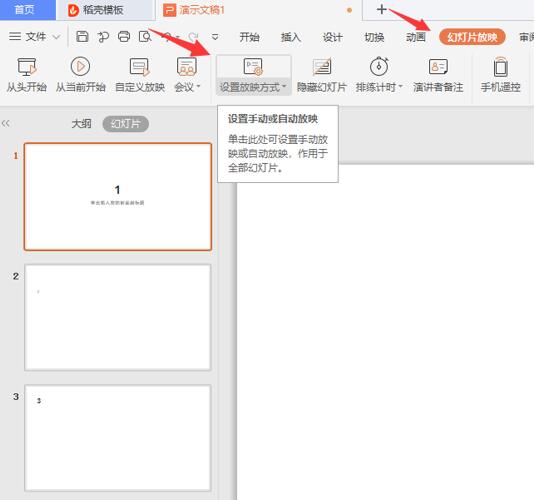Open the 文件 file menu

pyautogui.click(x=35, y=37)
